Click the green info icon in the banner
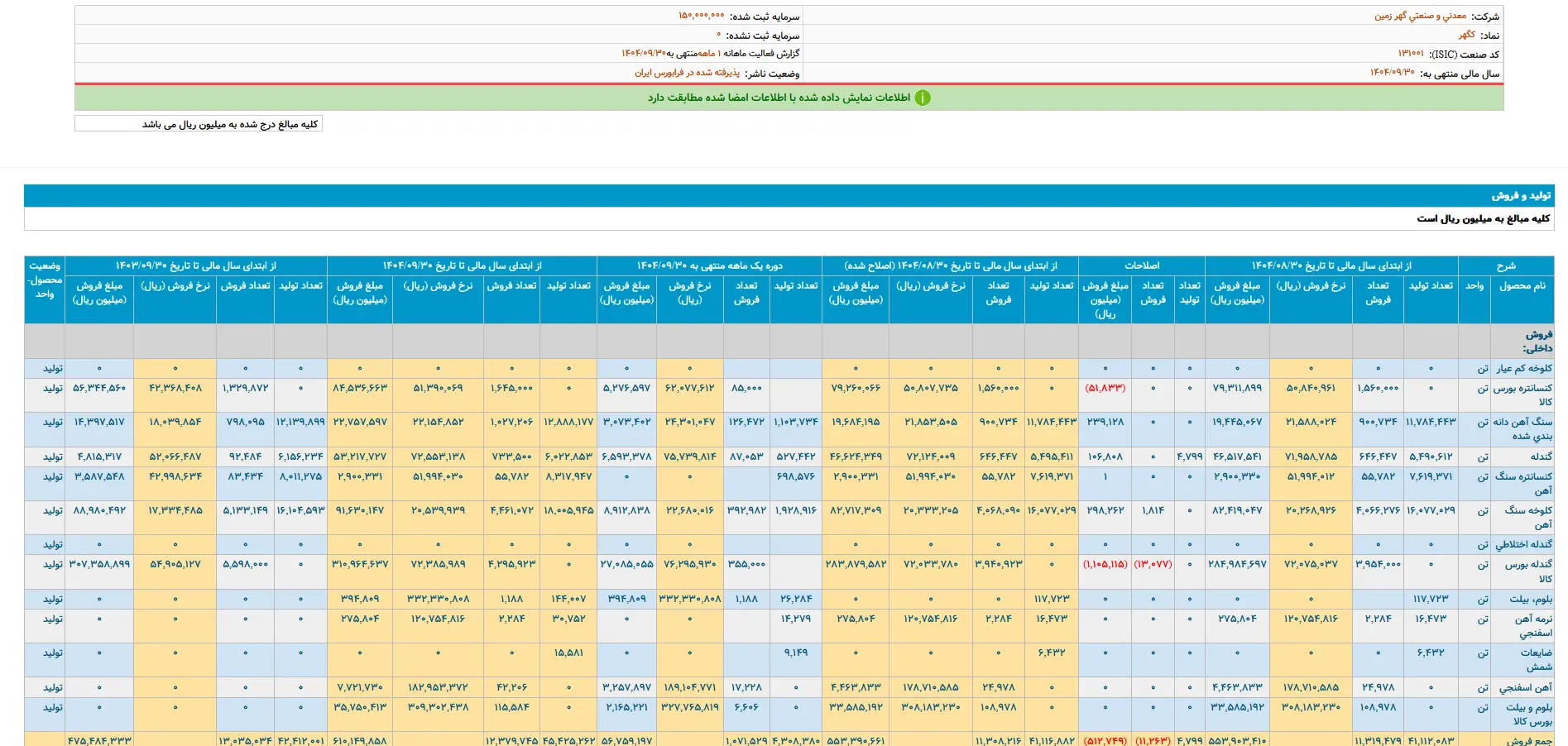This screenshot has width=1568, height=746. [x=923, y=98]
